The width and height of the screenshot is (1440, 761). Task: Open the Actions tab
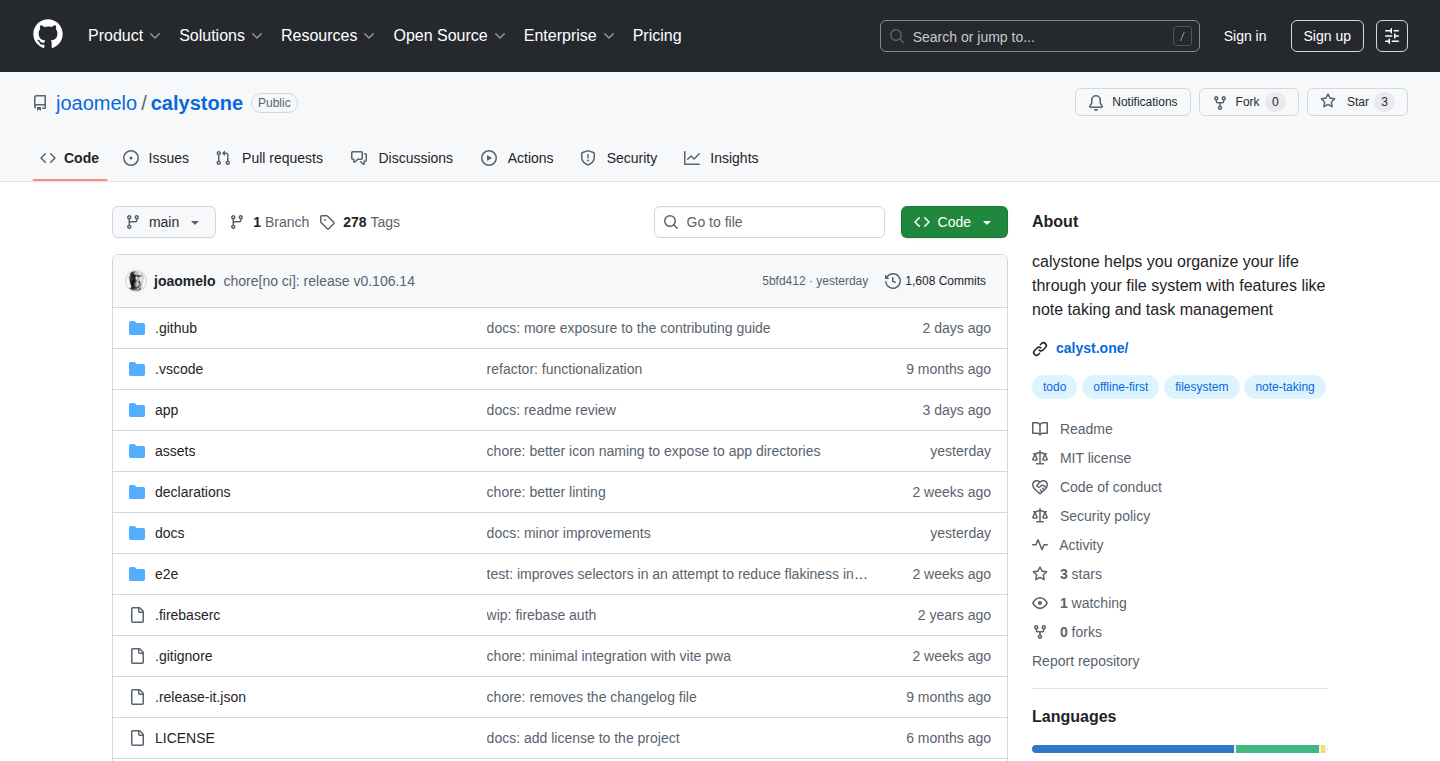pyautogui.click(x=517, y=158)
